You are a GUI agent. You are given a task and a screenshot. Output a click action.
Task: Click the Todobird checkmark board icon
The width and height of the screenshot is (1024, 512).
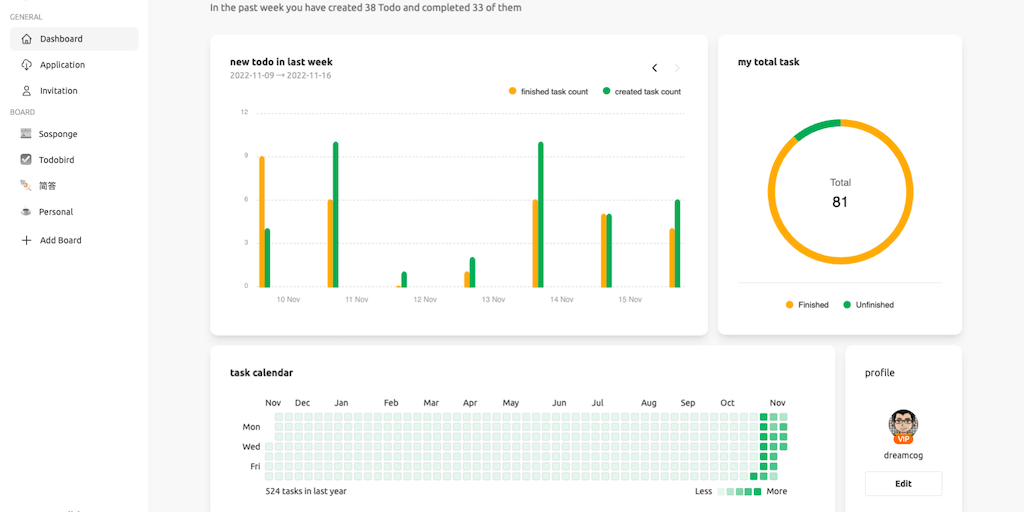pos(26,160)
